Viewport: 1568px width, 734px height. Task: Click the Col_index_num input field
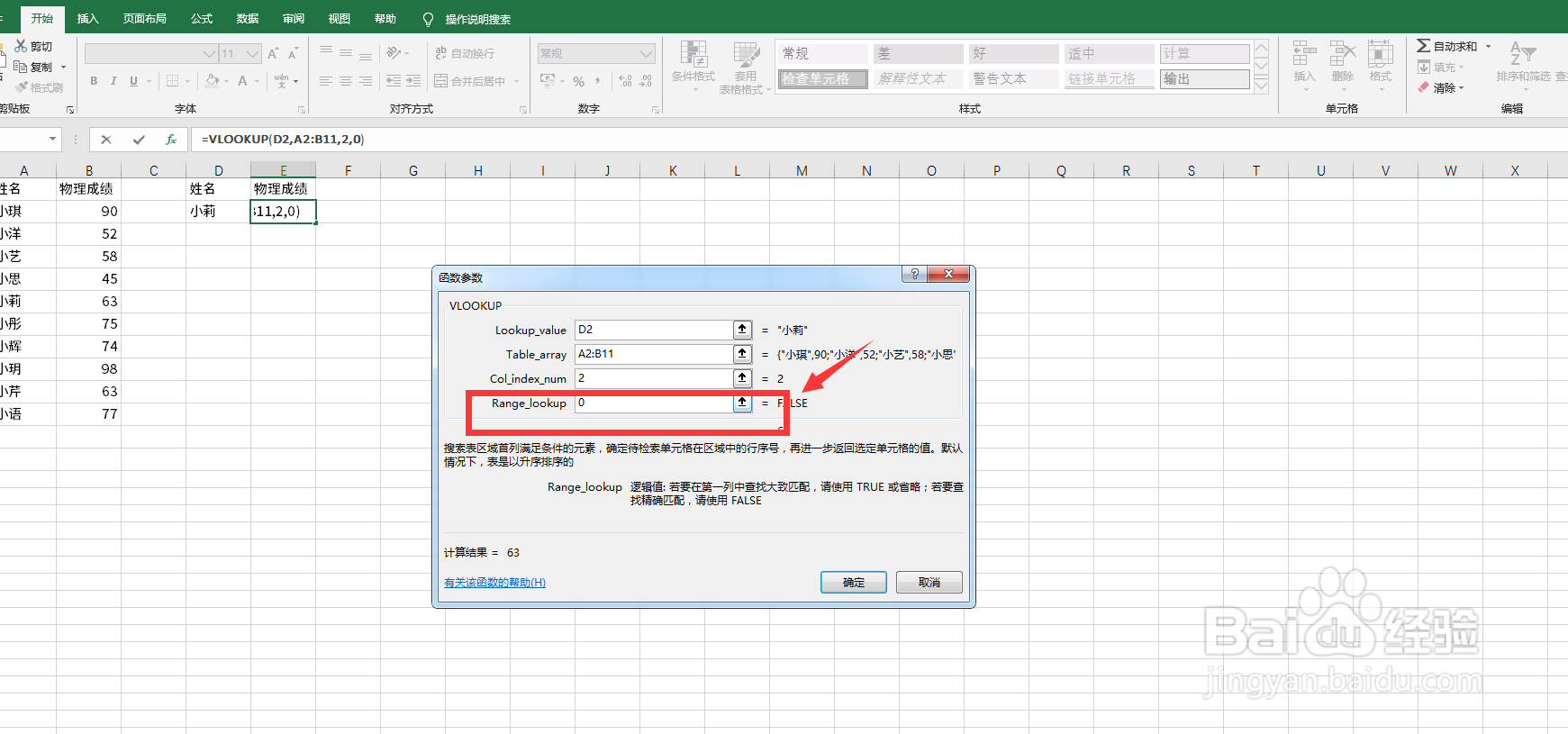pyautogui.click(x=654, y=378)
